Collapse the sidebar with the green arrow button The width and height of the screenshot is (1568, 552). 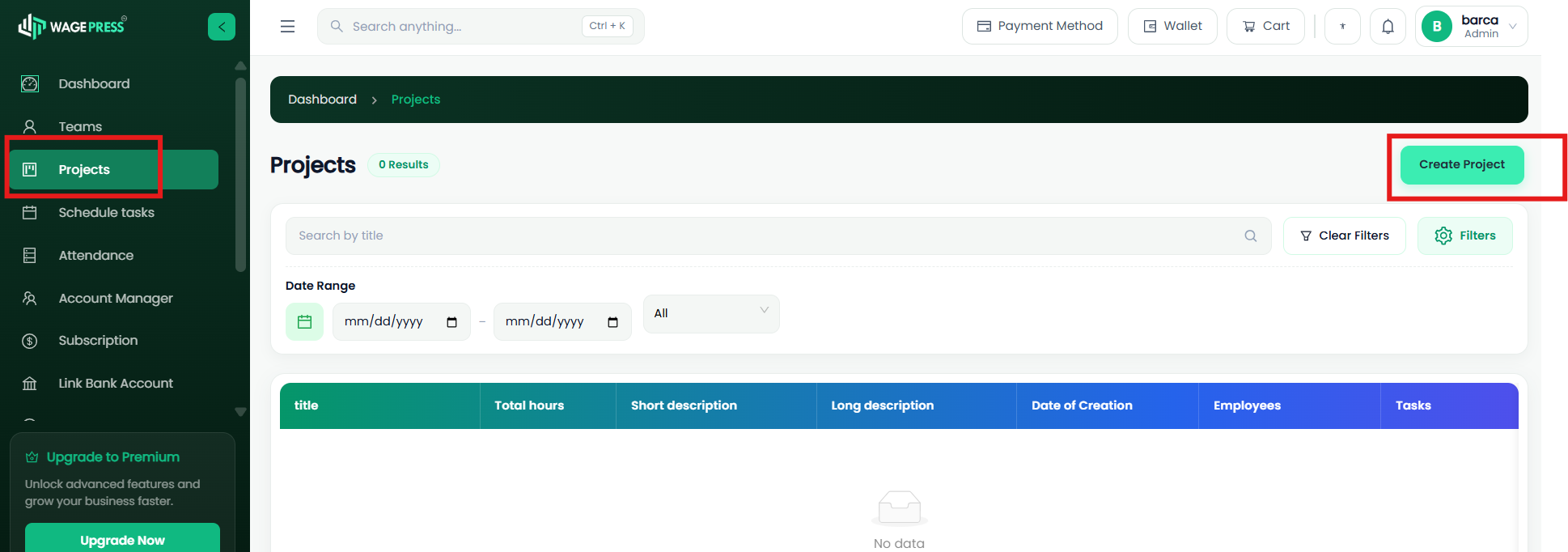pyautogui.click(x=222, y=27)
